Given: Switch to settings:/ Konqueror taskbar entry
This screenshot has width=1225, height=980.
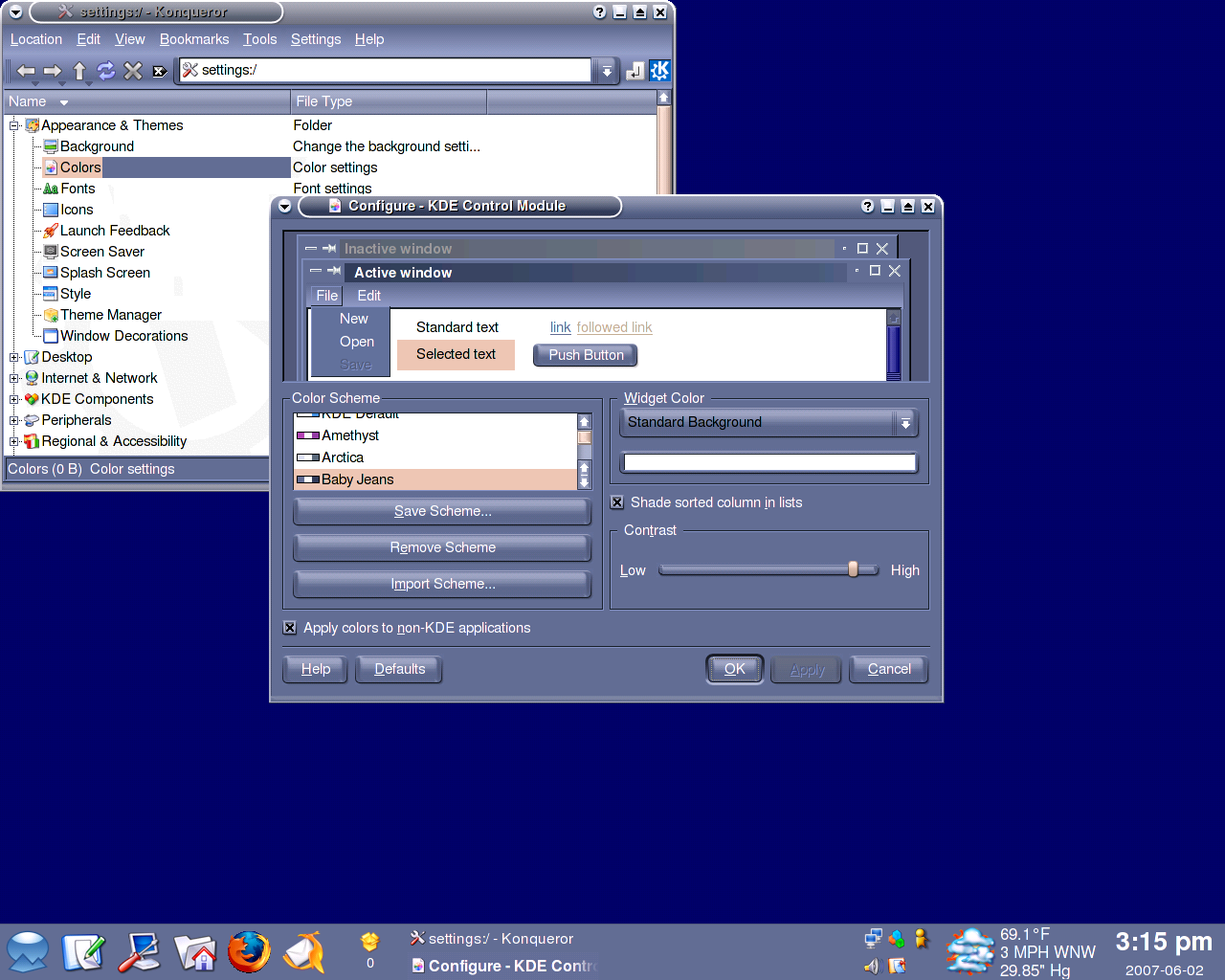Looking at the screenshot, I should 493,939.
